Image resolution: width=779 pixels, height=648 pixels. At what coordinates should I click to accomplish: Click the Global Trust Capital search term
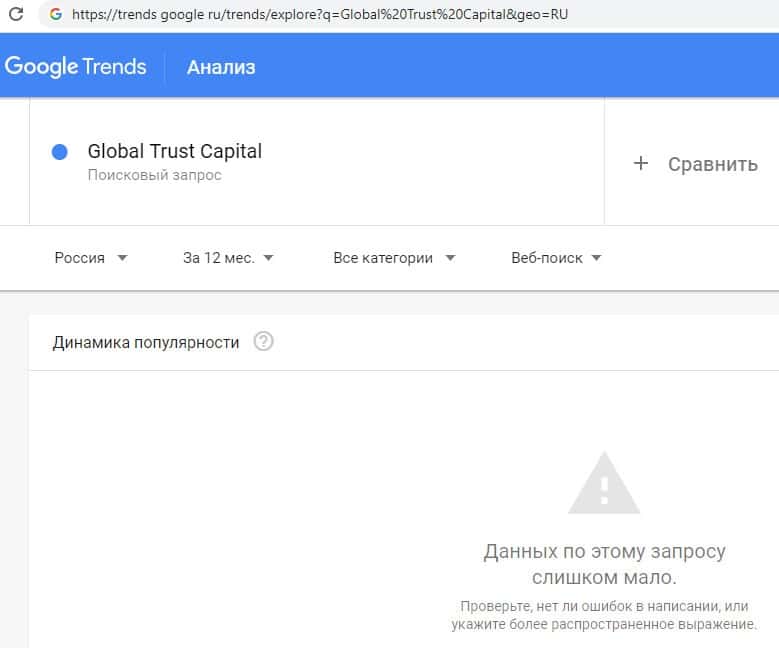coord(175,152)
